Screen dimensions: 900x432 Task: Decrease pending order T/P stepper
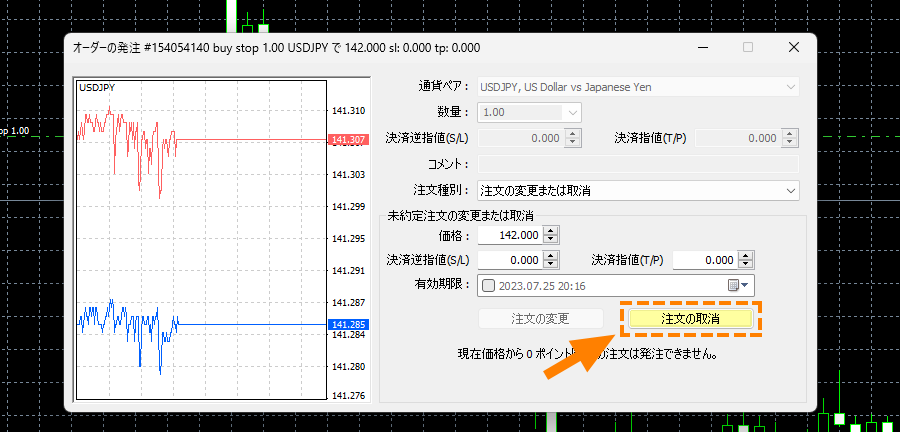pos(746,264)
